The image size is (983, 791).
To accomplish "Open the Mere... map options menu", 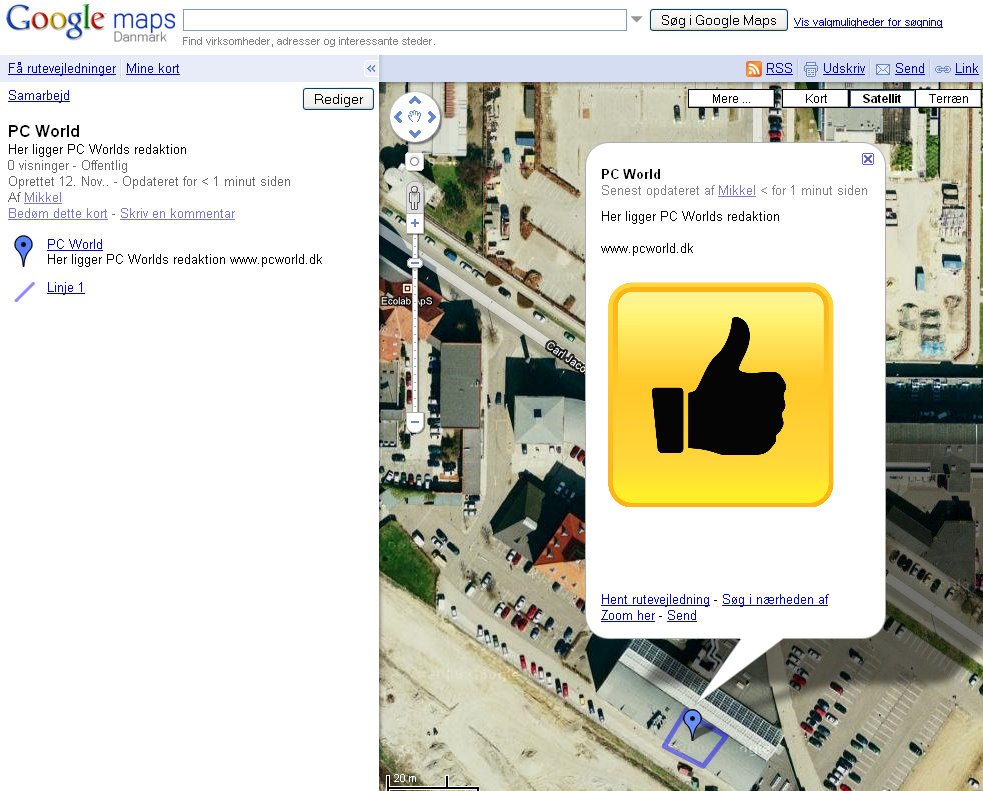I will pyautogui.click(x=730, y=98).
